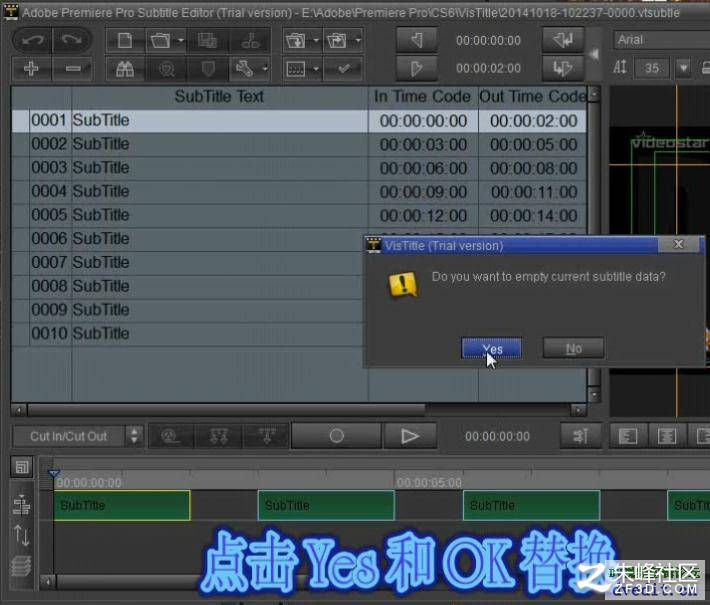Image resolution: width=710 pixels, height=605 pixels.
Task: Open the Arial font selector
Action: coord(661,40)
